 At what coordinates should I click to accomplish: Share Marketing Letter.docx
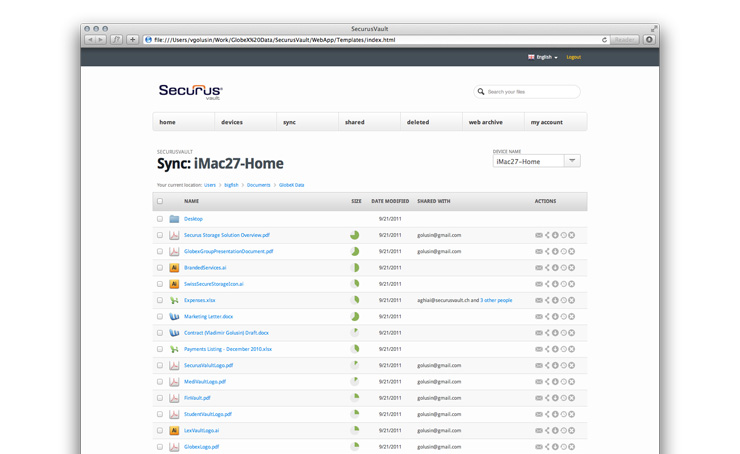tap(547, 317)
